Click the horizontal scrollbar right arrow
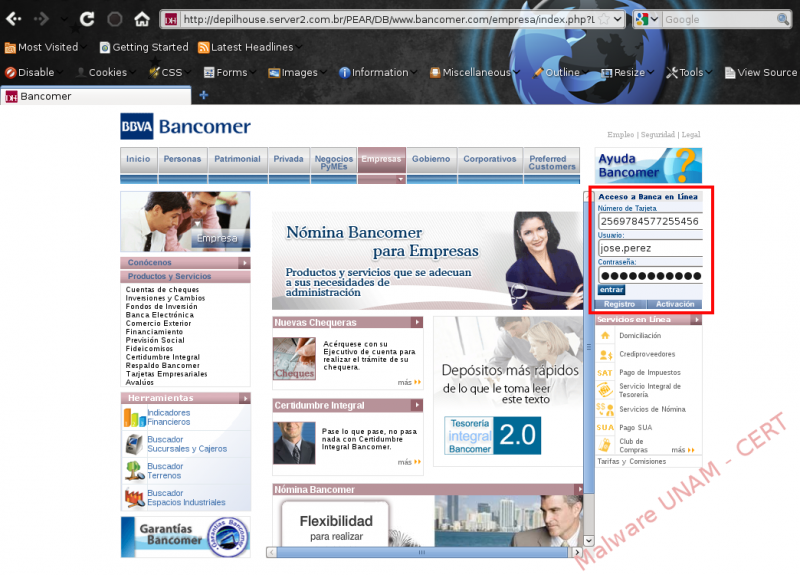Viewport: 800px width, 575px height. (x=577, y=552)
